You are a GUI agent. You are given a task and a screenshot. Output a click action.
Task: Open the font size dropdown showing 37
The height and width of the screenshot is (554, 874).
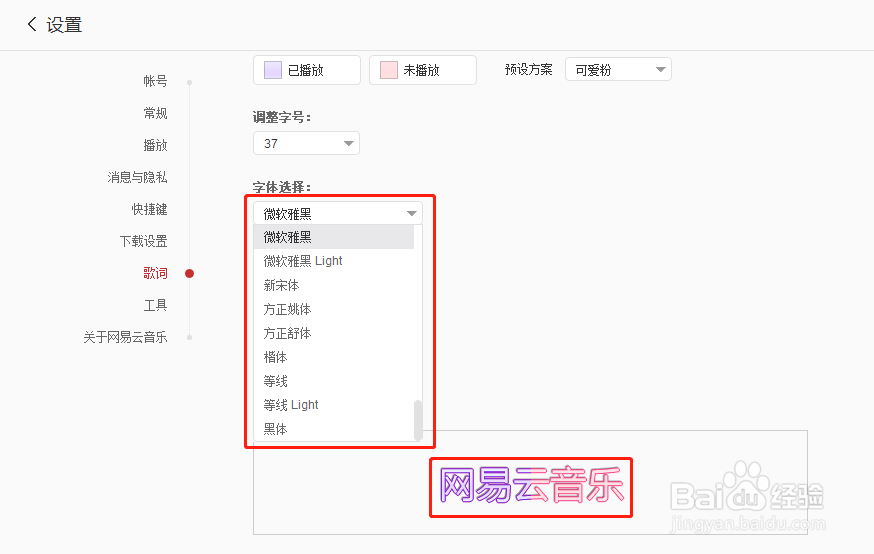coord(306,143)
